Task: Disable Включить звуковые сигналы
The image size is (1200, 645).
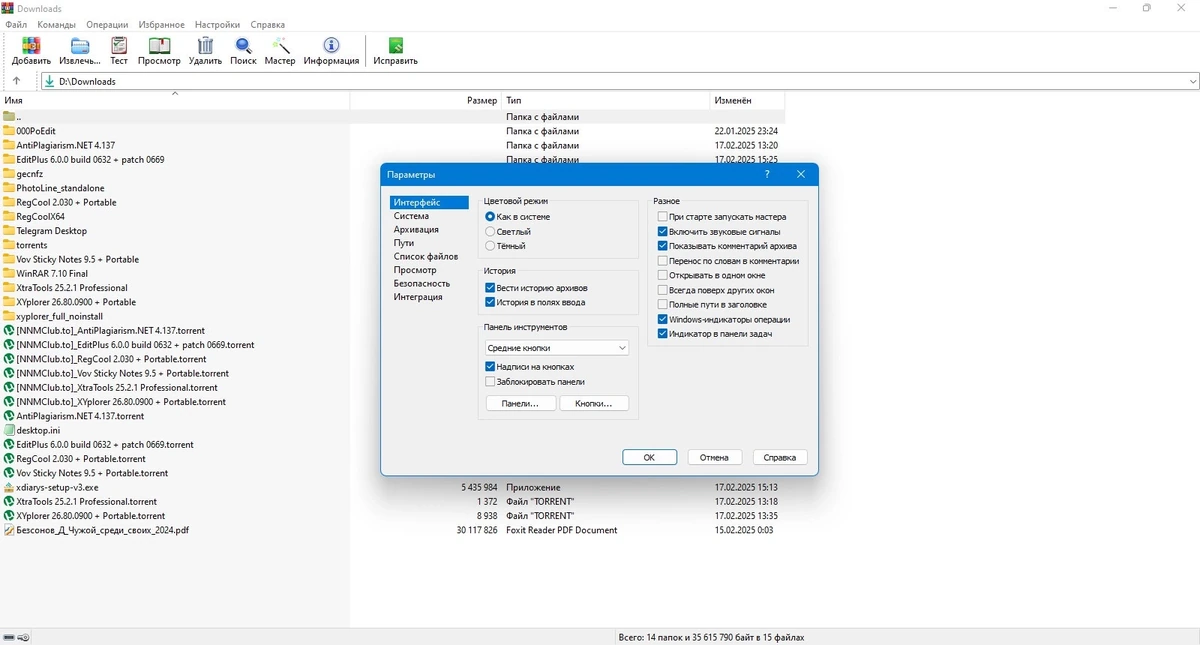Action: point(662,231)
